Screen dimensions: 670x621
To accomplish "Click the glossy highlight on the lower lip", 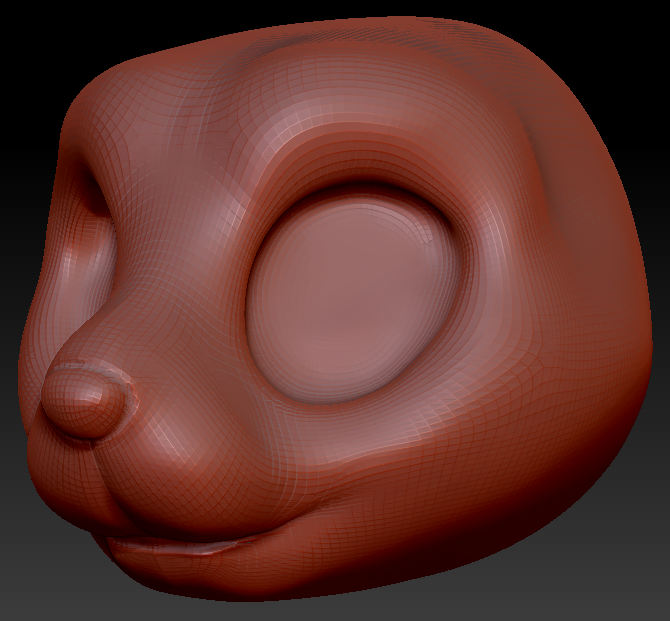I will [215, 548].
